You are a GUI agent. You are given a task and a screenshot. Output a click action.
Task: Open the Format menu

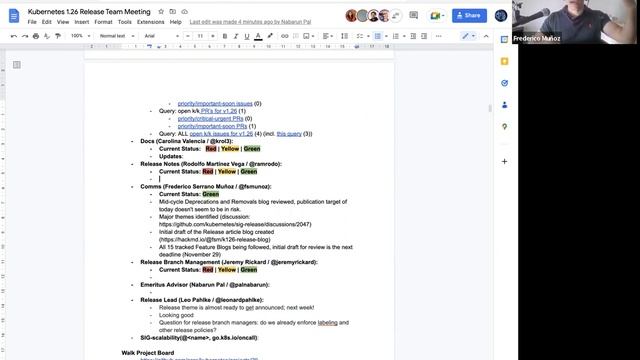(103, 22)
